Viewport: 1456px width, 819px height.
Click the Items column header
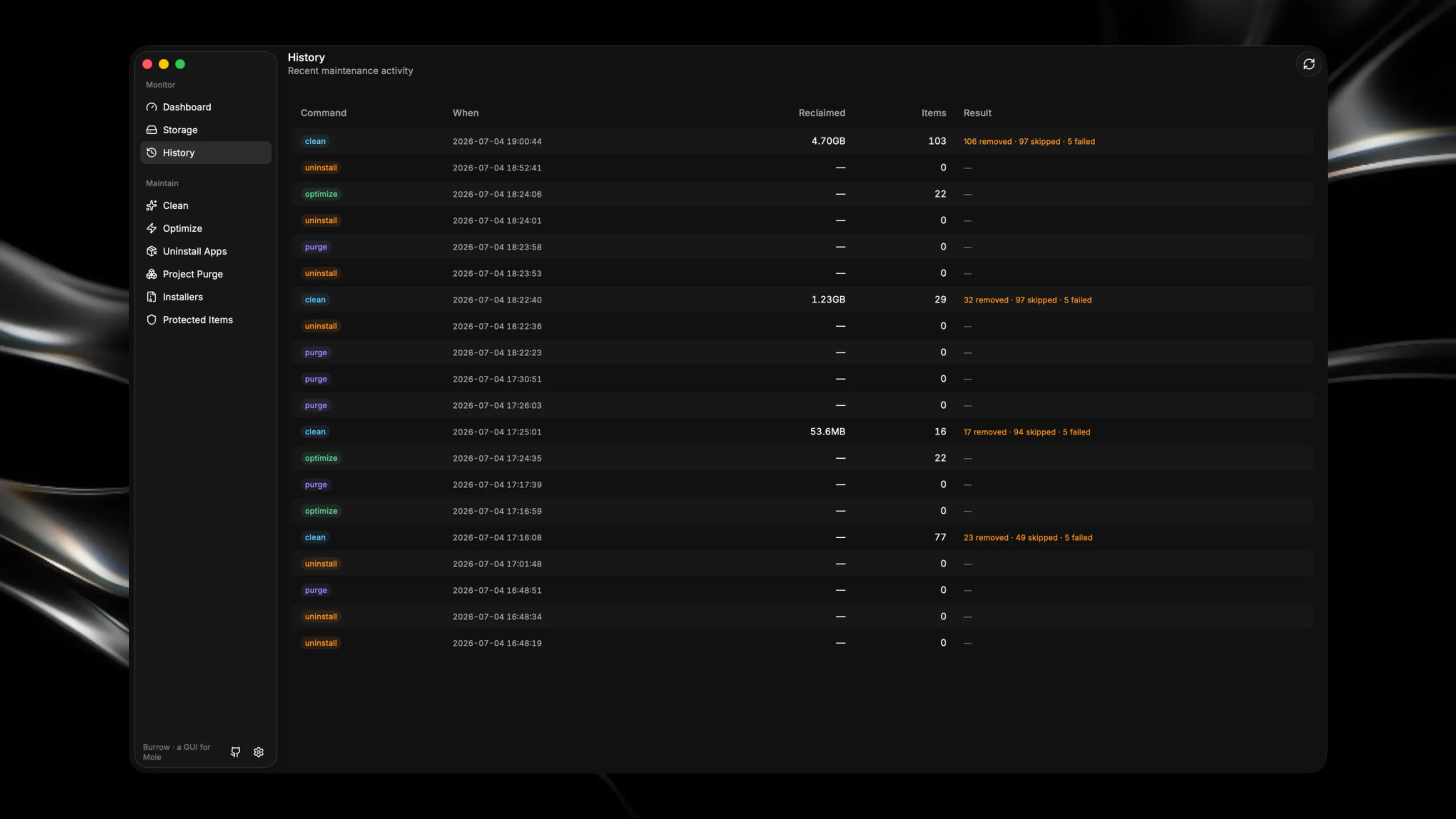point(933,112)
